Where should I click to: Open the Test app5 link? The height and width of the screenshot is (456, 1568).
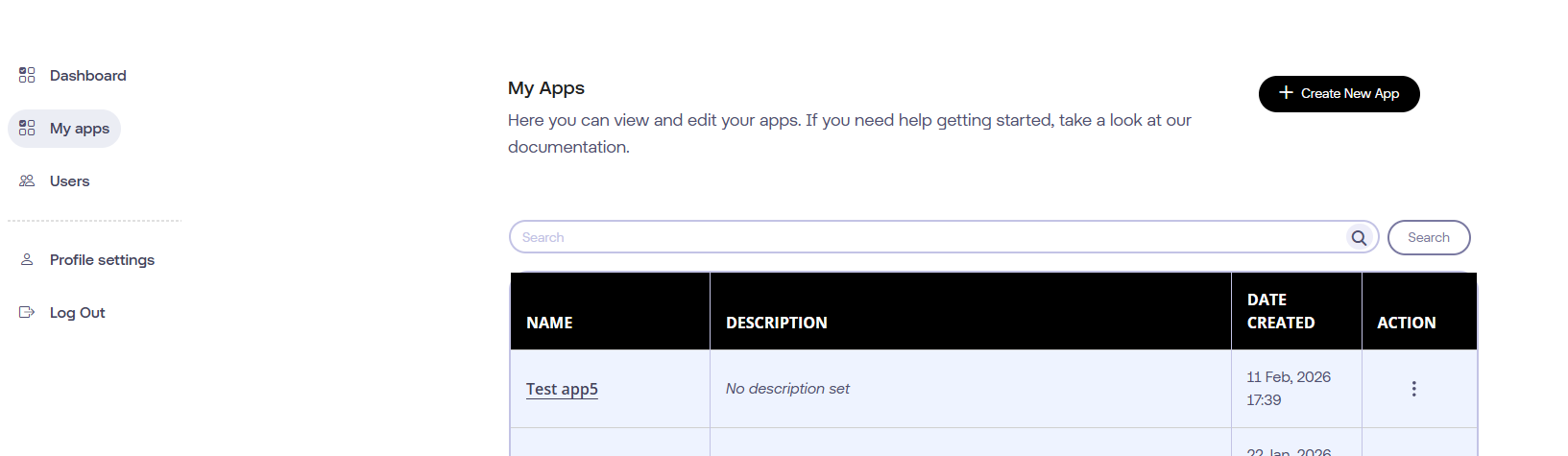(562, 389)
